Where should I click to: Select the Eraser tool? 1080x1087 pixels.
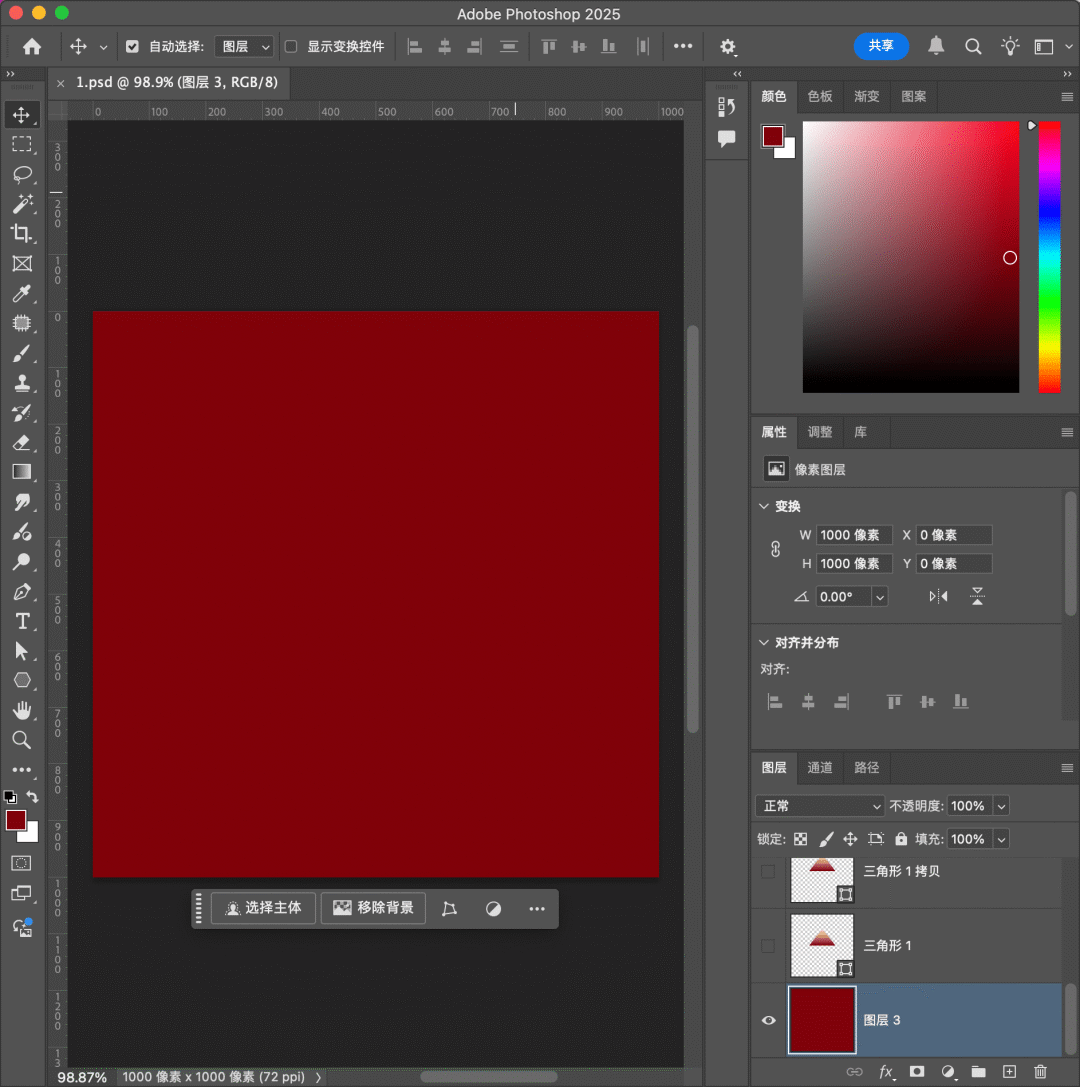22,442
